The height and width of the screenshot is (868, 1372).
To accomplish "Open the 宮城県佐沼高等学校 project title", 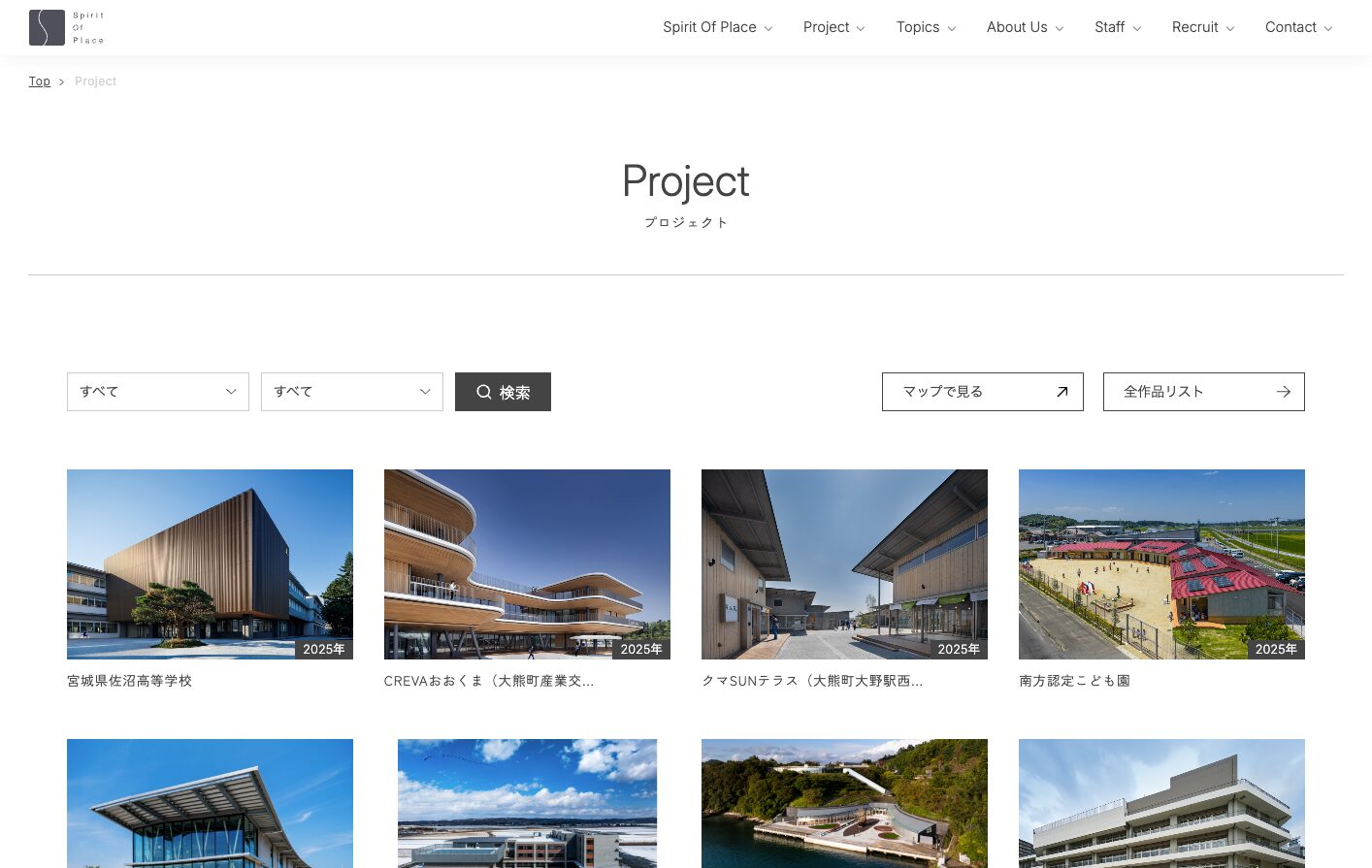I will click(129, 681).
